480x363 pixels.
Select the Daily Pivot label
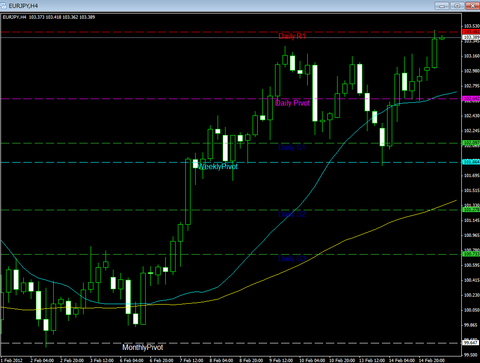[292, 103]
